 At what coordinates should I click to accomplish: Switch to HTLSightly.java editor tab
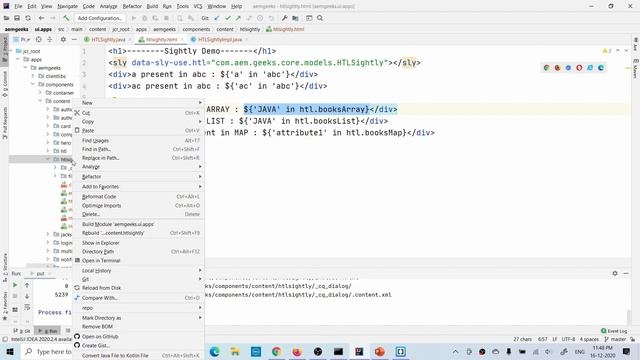click(x=108, y=40)
